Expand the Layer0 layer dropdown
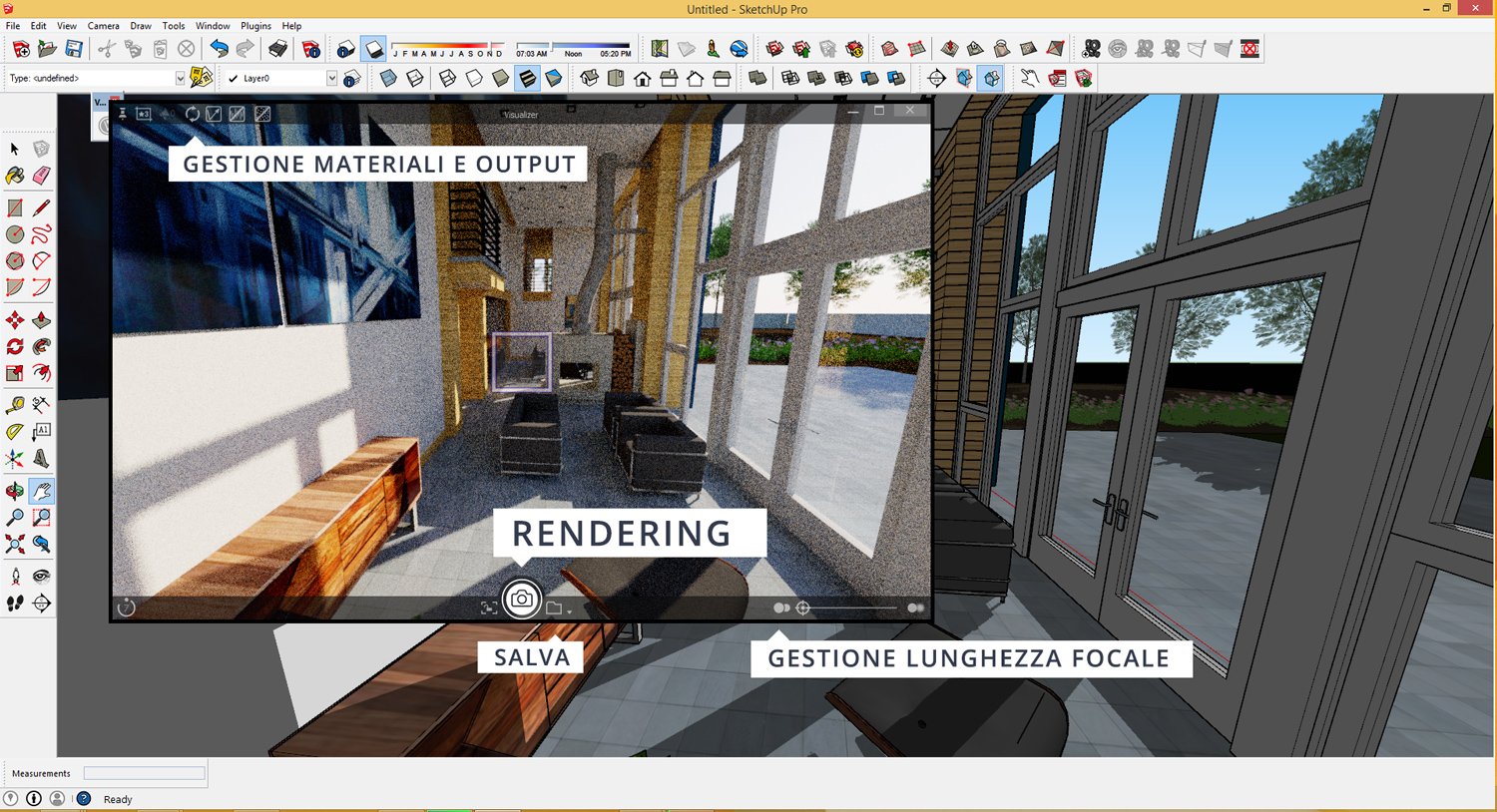The image size is (1497, 812). 331,78
